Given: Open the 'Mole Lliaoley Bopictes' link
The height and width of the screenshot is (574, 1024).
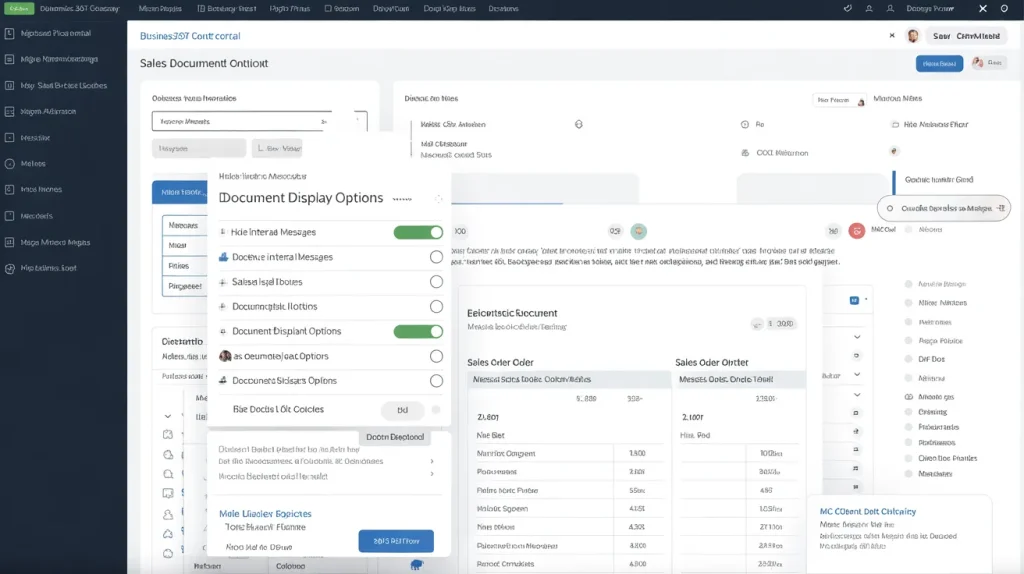Looking at the screenshot, I should tap(265, 514).
